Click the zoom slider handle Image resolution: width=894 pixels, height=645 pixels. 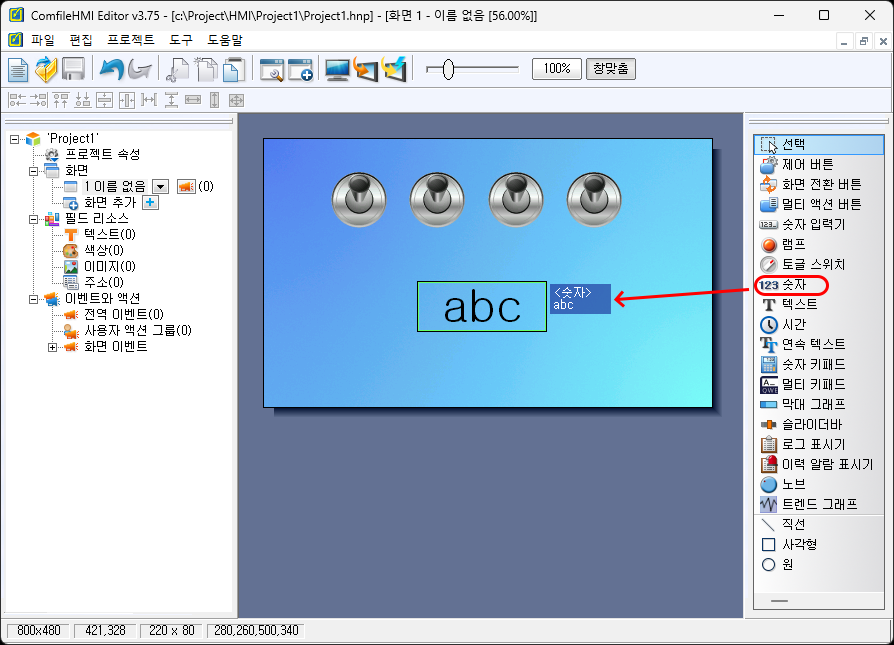(x=448, y=69)
